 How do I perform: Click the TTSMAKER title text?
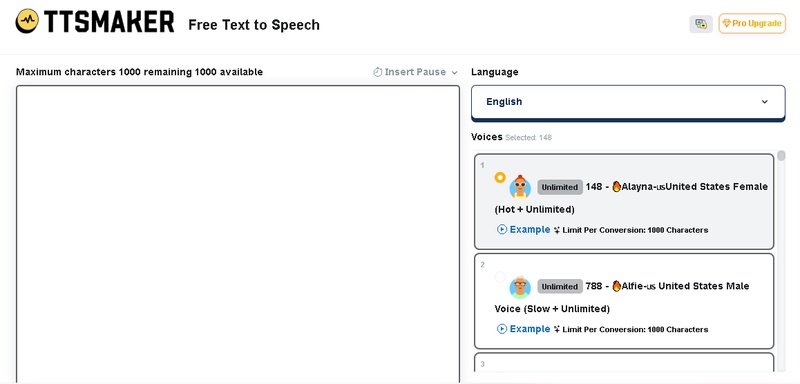click(109, 22)
